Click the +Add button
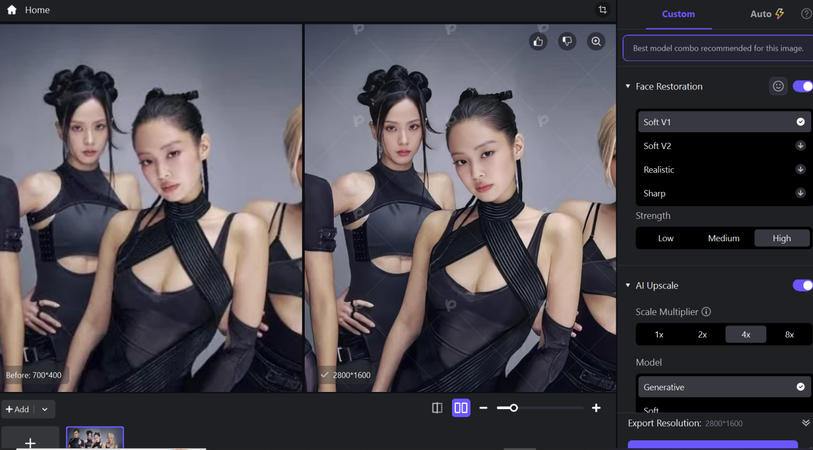The image size is (813, 450). pyautogui.click(x=18, y=409)
